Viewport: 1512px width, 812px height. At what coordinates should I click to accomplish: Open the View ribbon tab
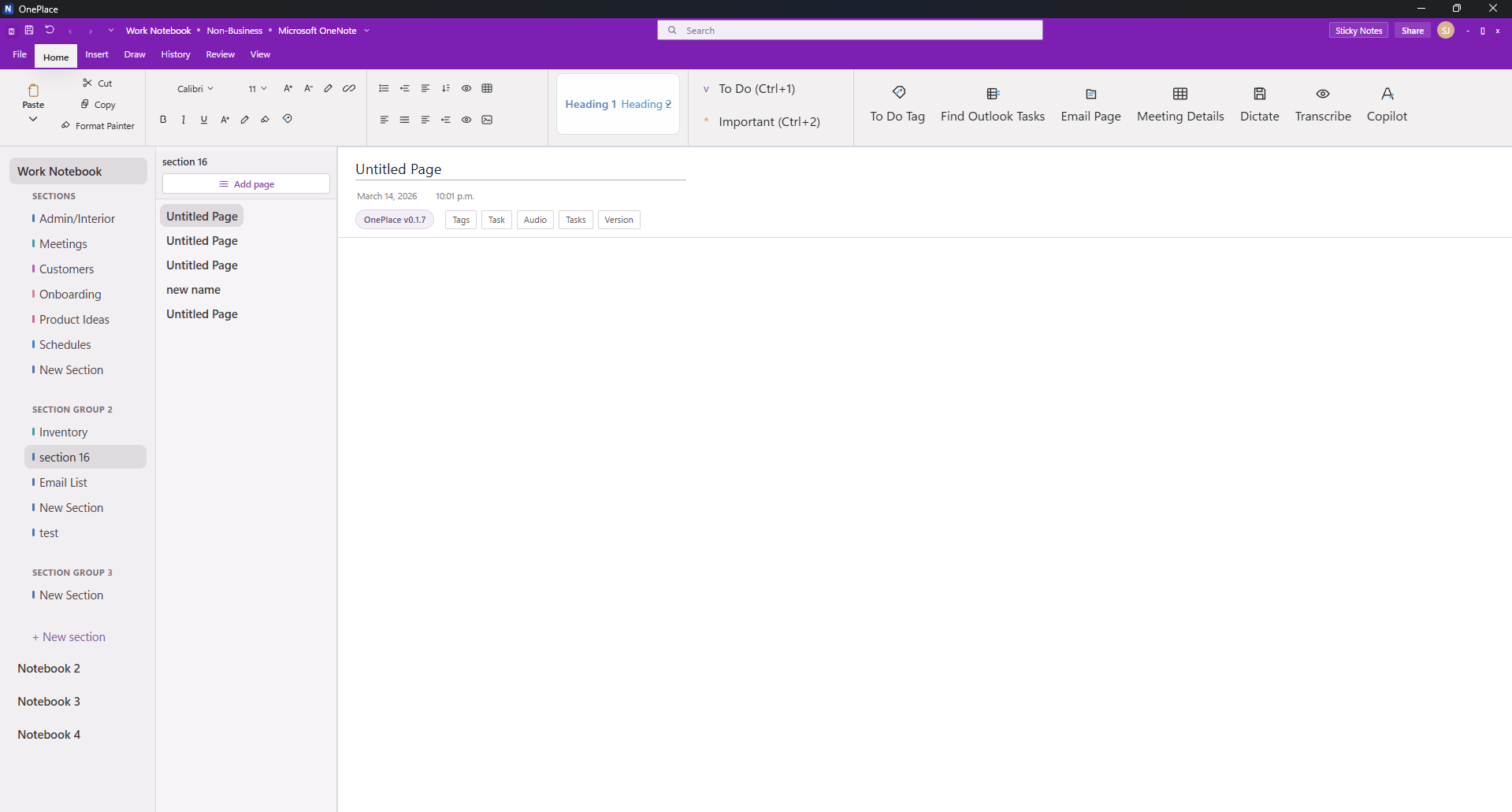click(x=260, y=54)
